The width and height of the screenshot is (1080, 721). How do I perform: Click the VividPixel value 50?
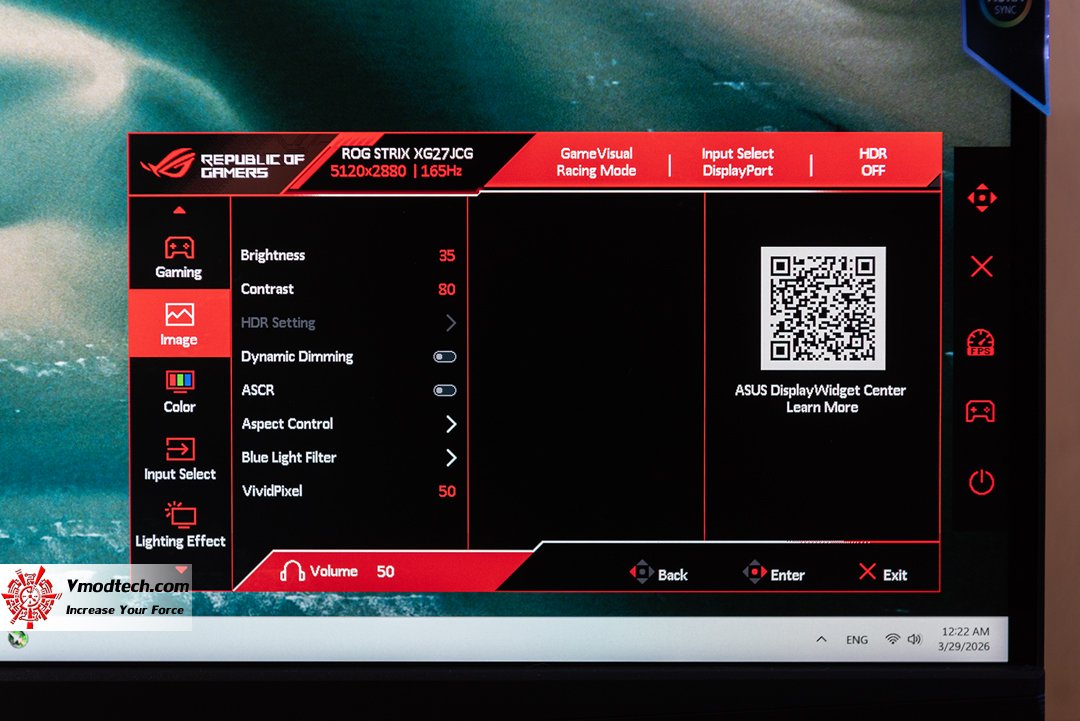click(447, 491)
